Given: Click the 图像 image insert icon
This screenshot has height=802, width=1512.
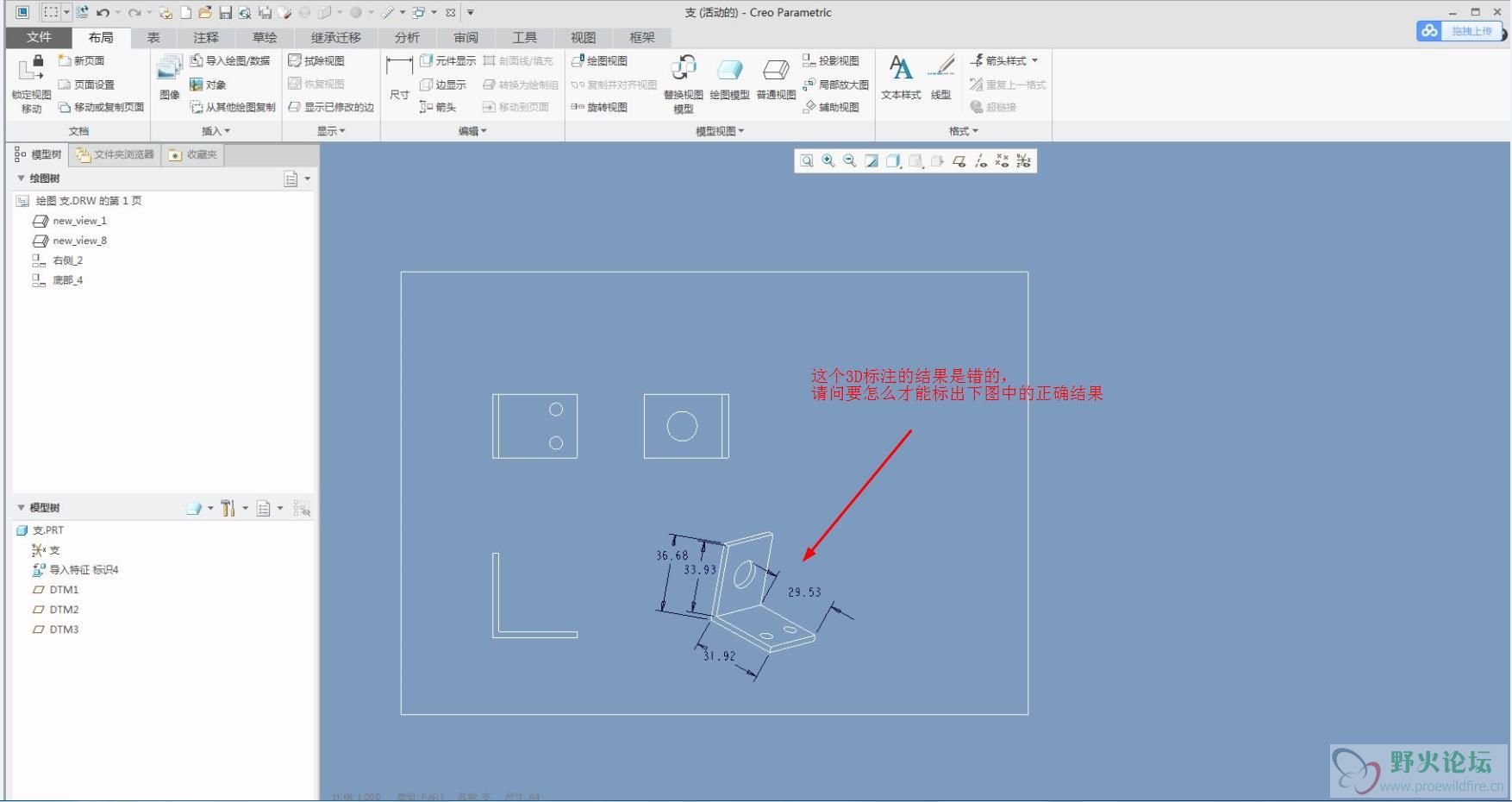Looking at the screenshot, I should [170, 78].
